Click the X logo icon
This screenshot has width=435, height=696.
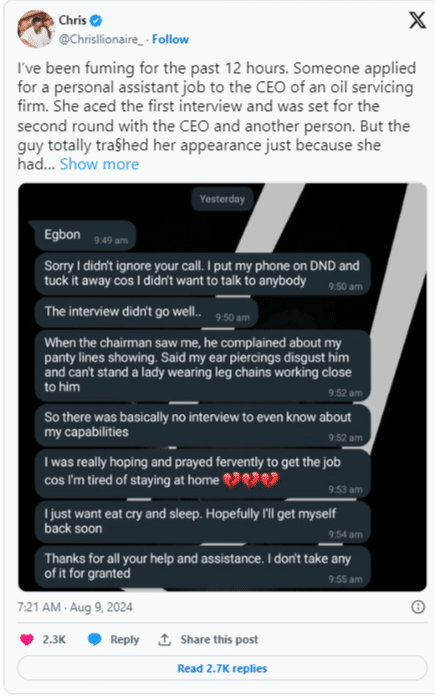(x=417, y=20)
